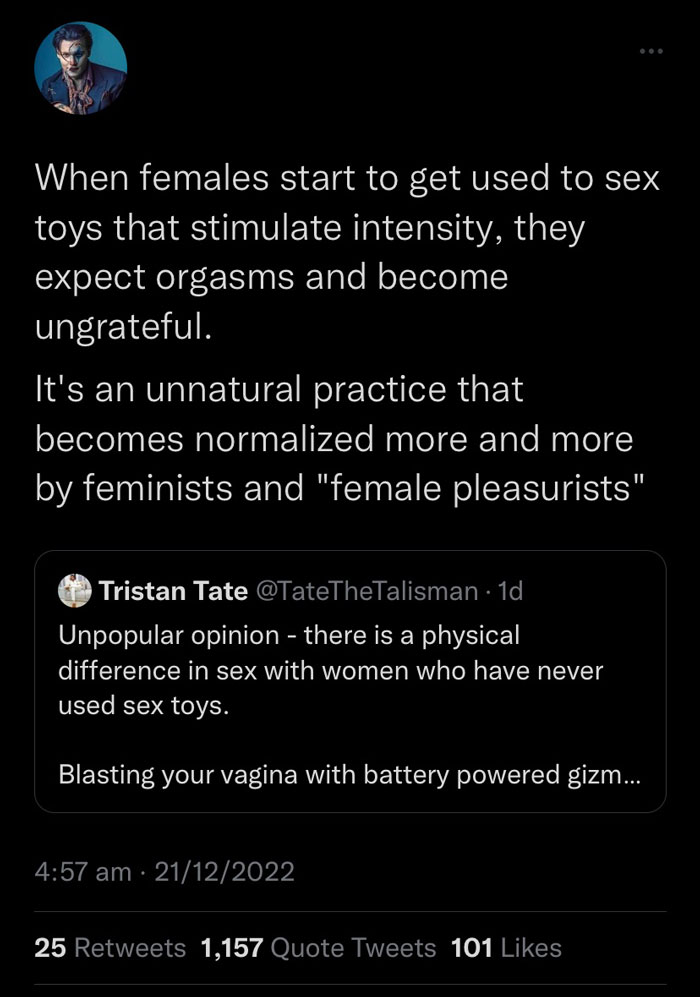View the list of 25 Retweets
The height and width of the screenshot is (997, 700).
(110, 948)
